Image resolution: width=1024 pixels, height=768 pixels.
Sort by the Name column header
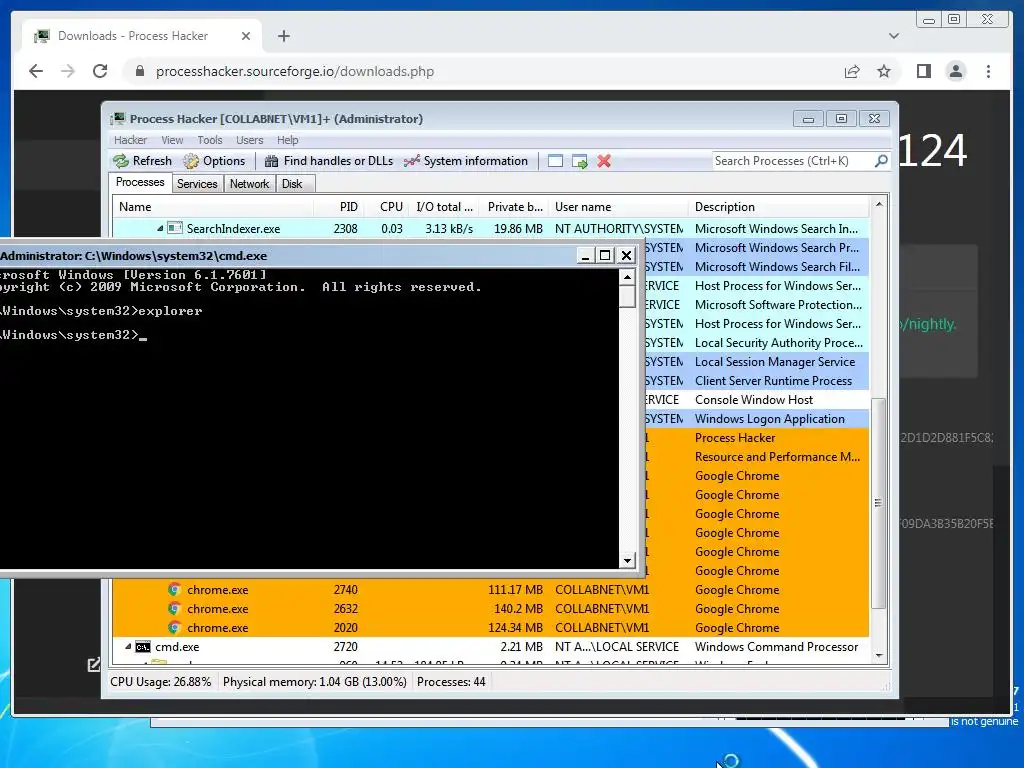pyautogui.click(x=213, y=207)
